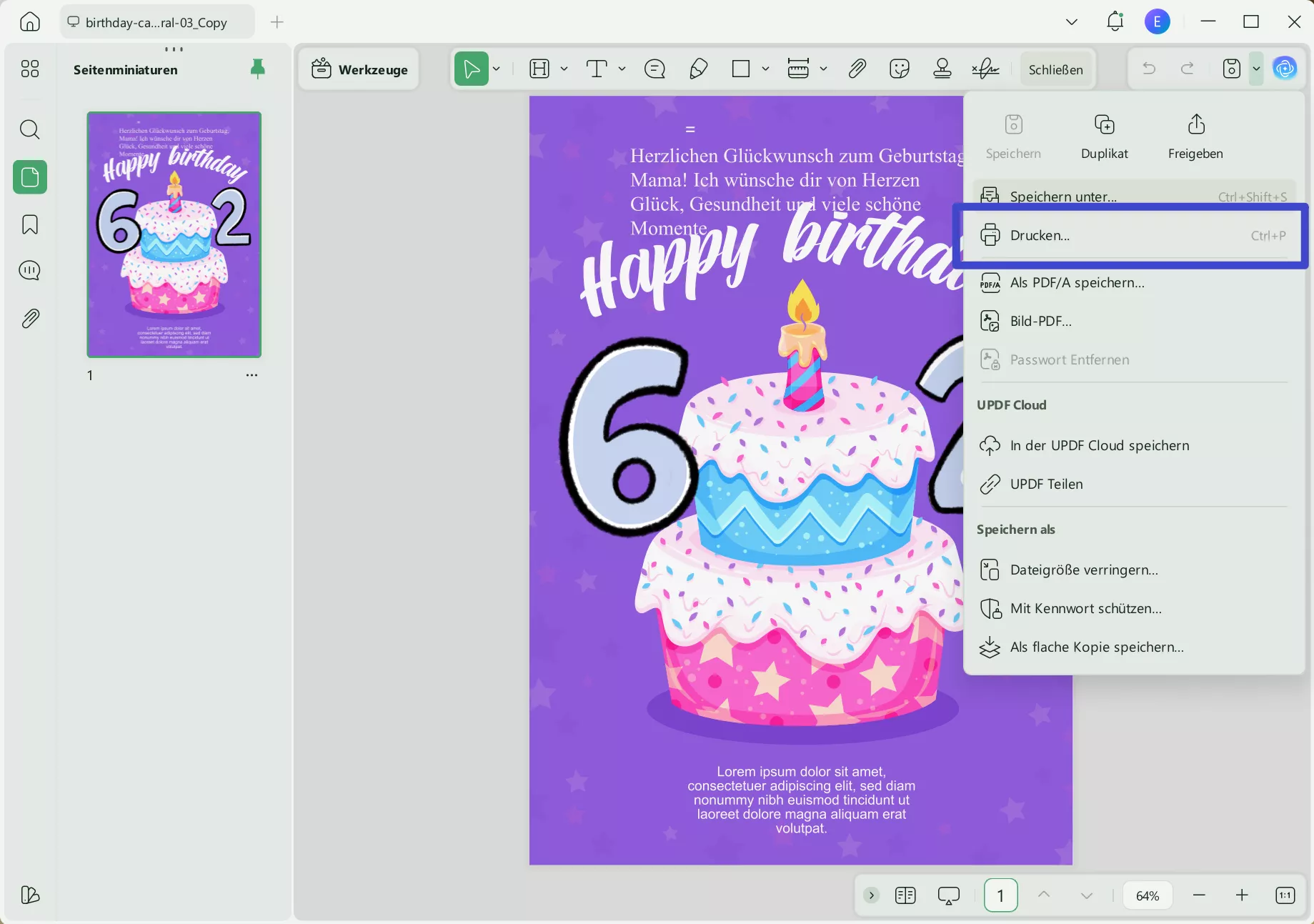1314x924 pixels.
Task: Open the signature tool
Action: pyautogui.click(x=985, y=69)
